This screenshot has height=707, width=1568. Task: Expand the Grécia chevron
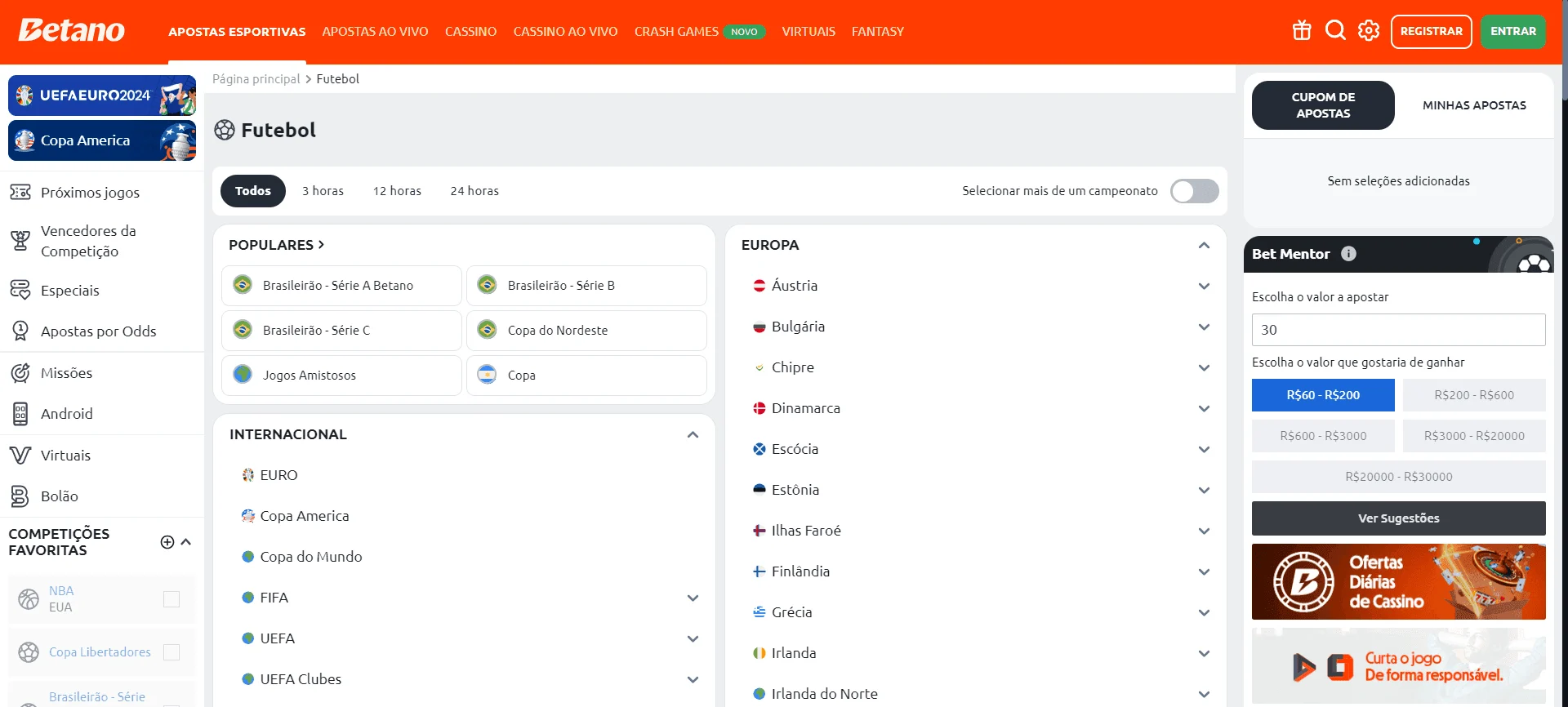pos(1204,612)
